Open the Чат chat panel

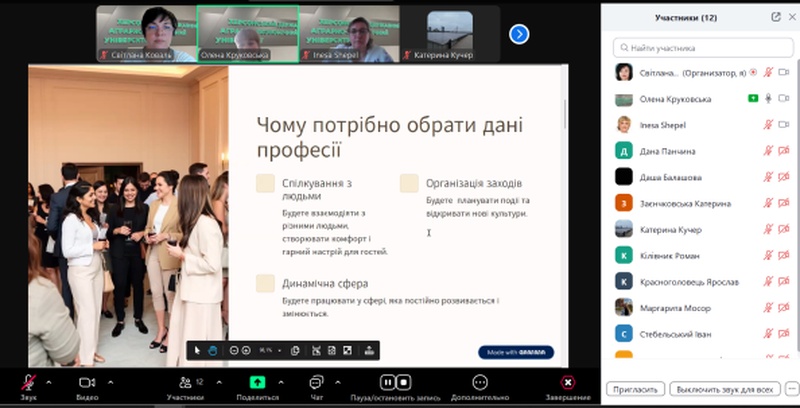316,387
